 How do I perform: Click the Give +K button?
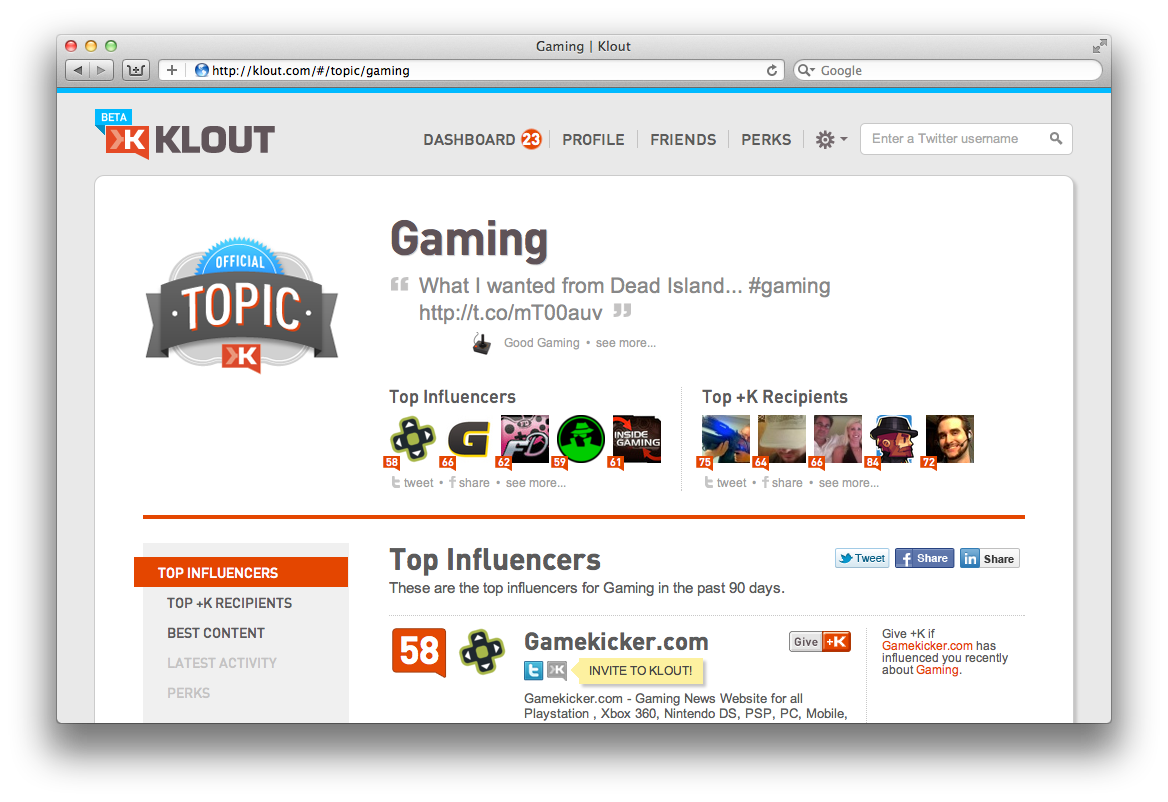[819, 642]
